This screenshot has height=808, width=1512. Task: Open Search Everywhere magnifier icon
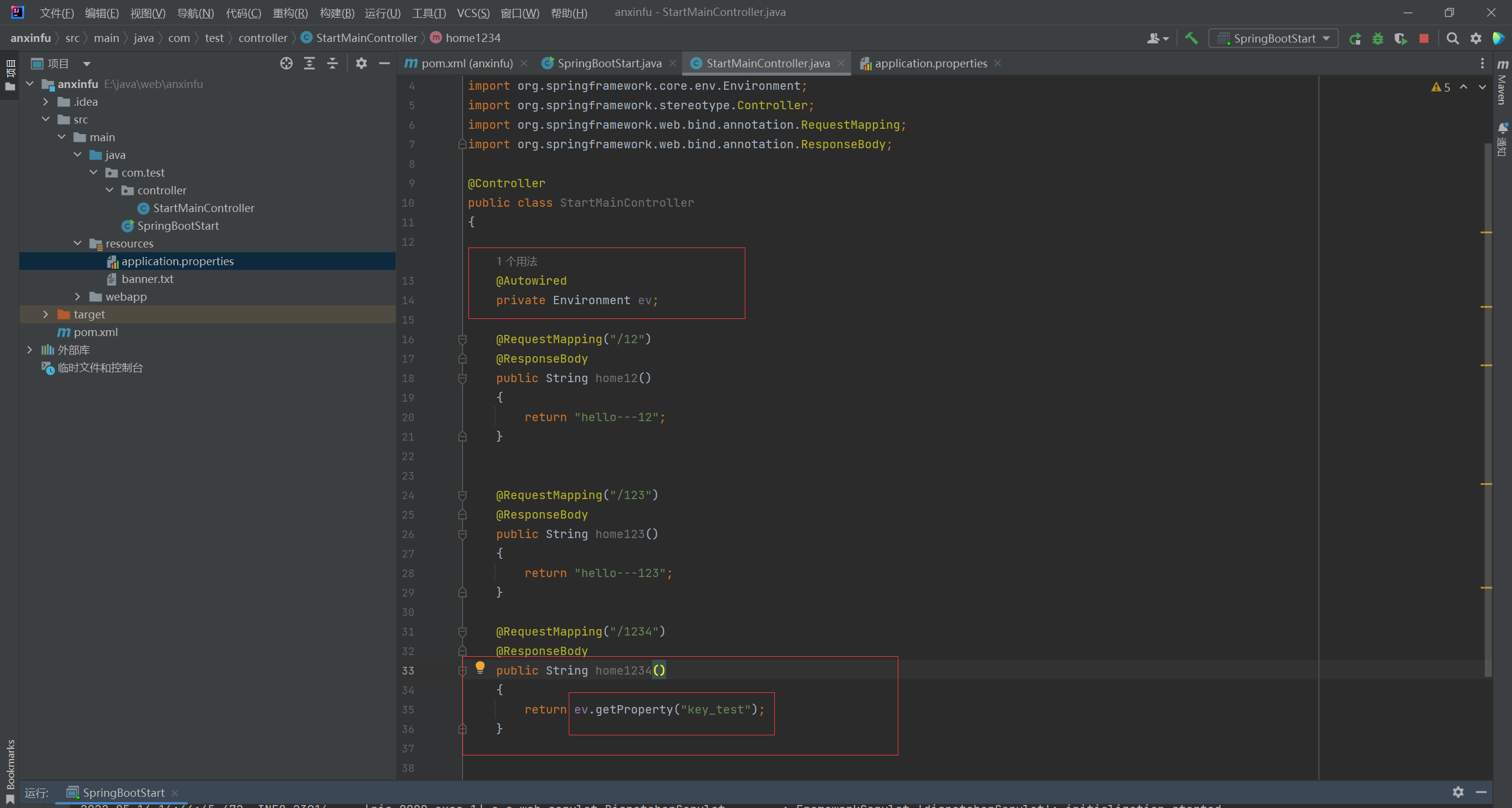pos(1452,38)
